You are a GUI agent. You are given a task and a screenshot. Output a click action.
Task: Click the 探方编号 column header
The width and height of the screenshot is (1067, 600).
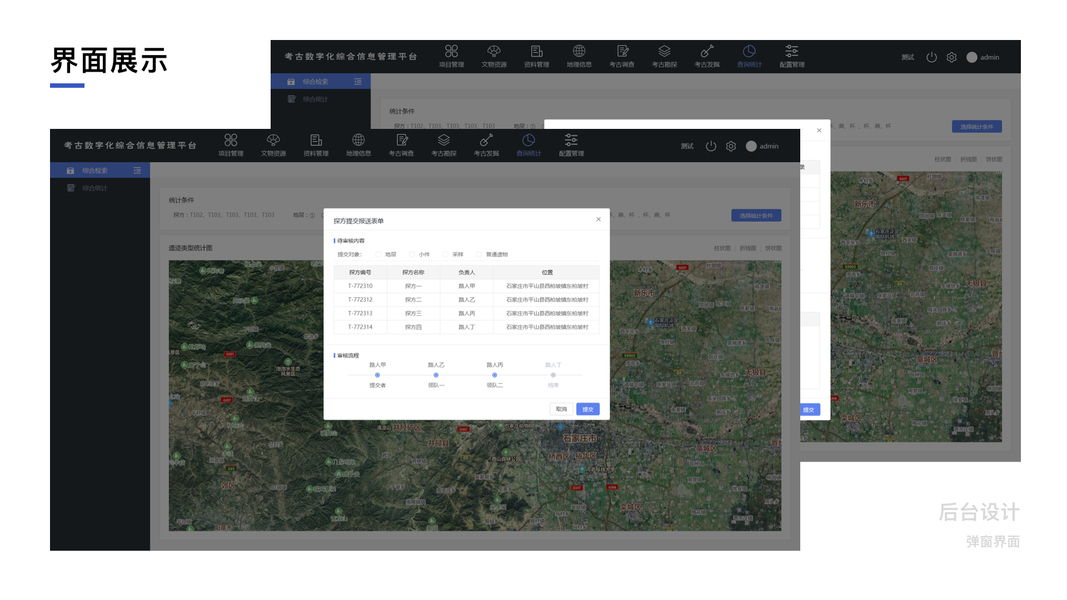pyautogui.click(x=360, y=272)
